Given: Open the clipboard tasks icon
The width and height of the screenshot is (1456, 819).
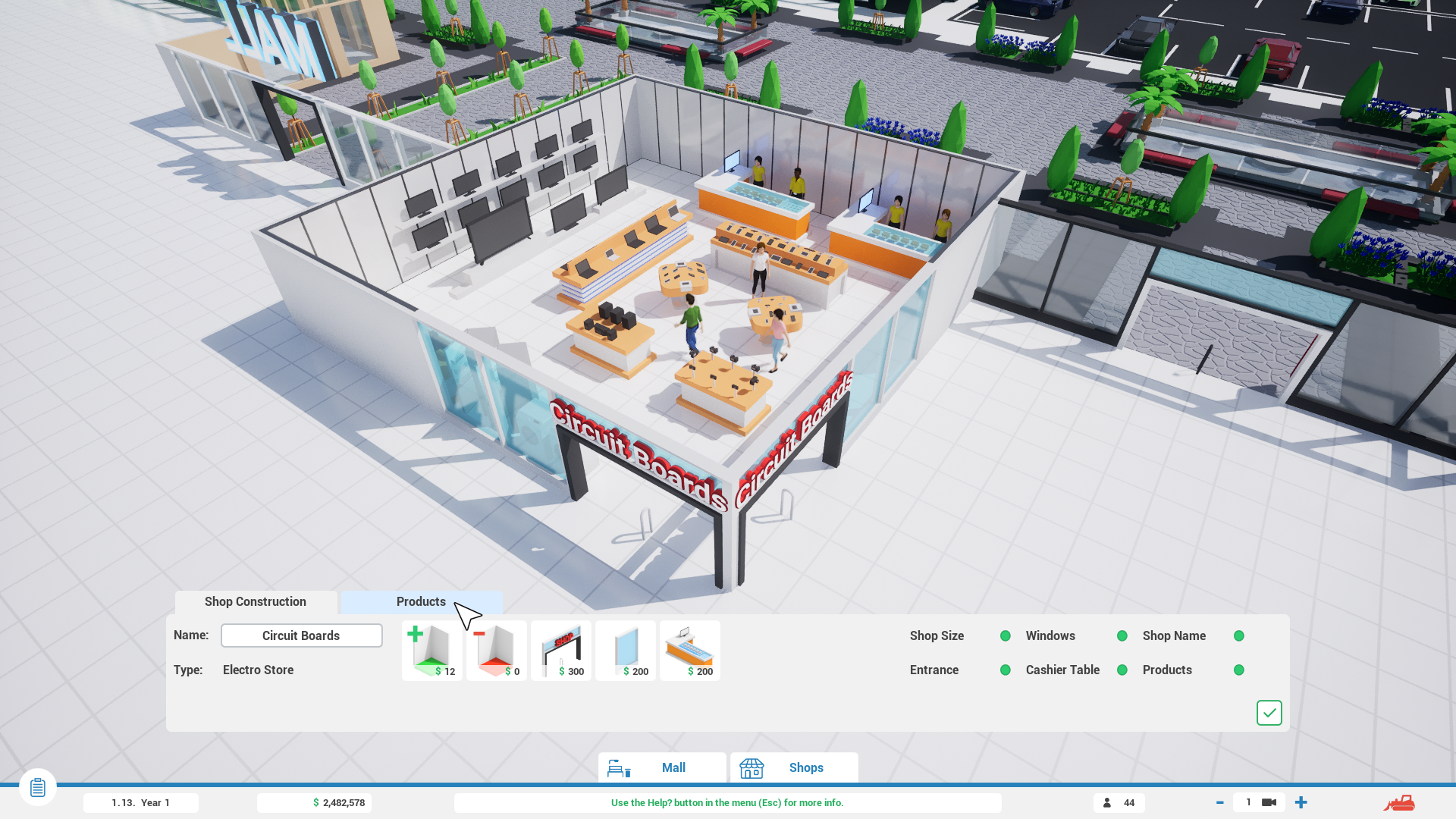Looking at the screenshot, I should click(38, 787).
